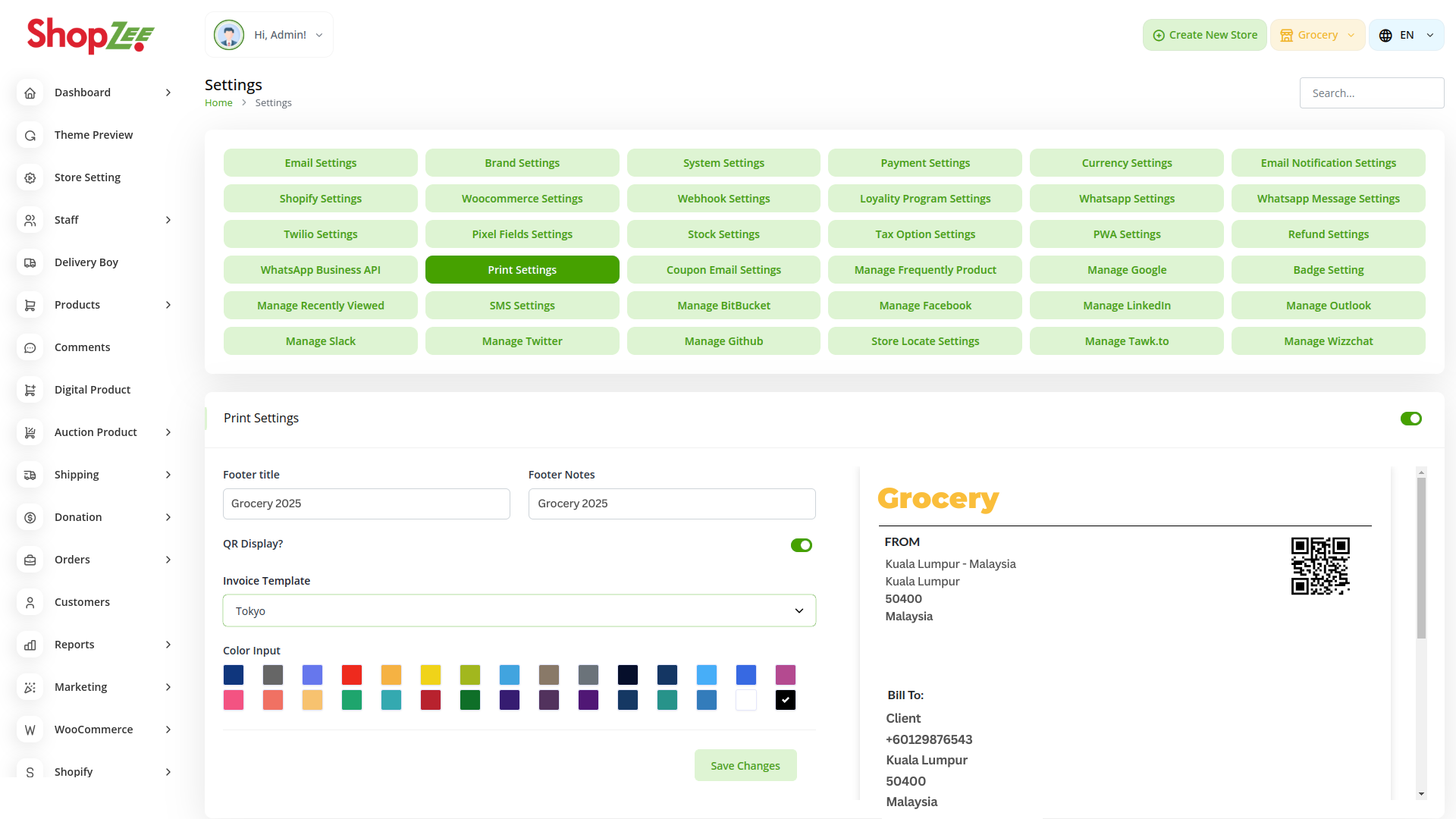The height and width of the screenshot is (819, 1456).
Task: Pick the red color swatch
Action: click(352, 675)
